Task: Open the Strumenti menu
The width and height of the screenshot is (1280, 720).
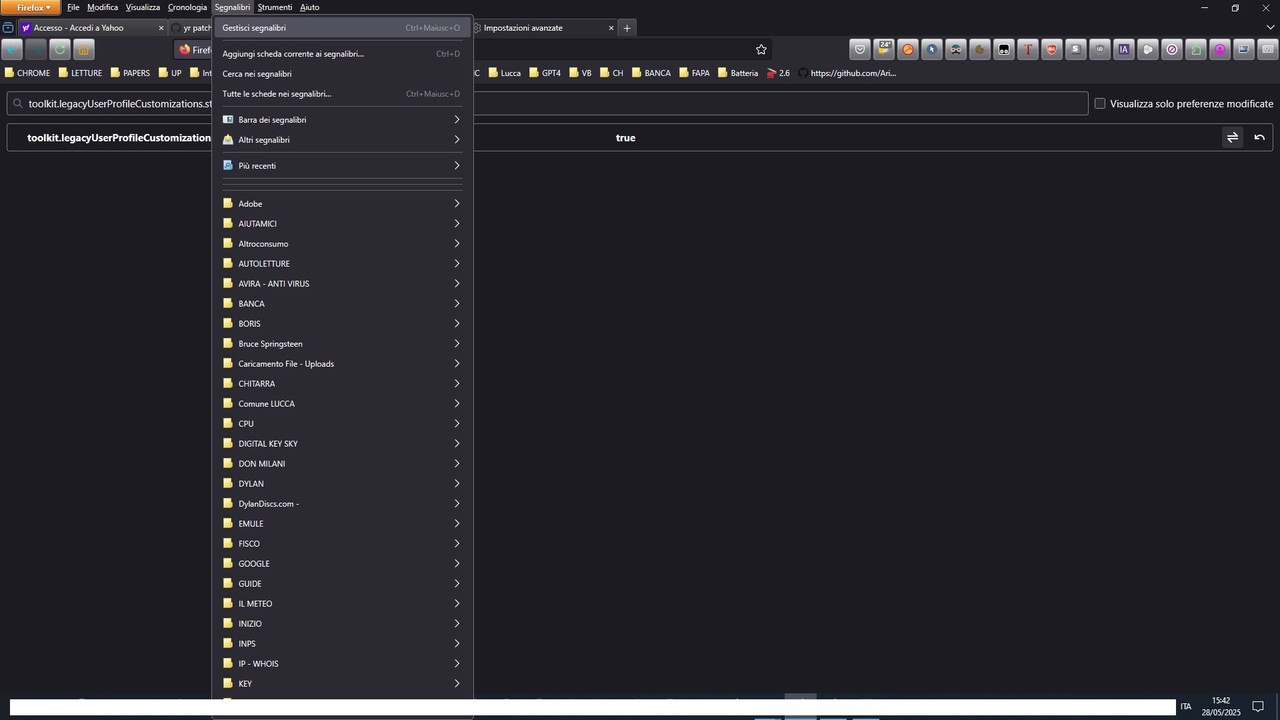Action: click(x=275, y=7)
